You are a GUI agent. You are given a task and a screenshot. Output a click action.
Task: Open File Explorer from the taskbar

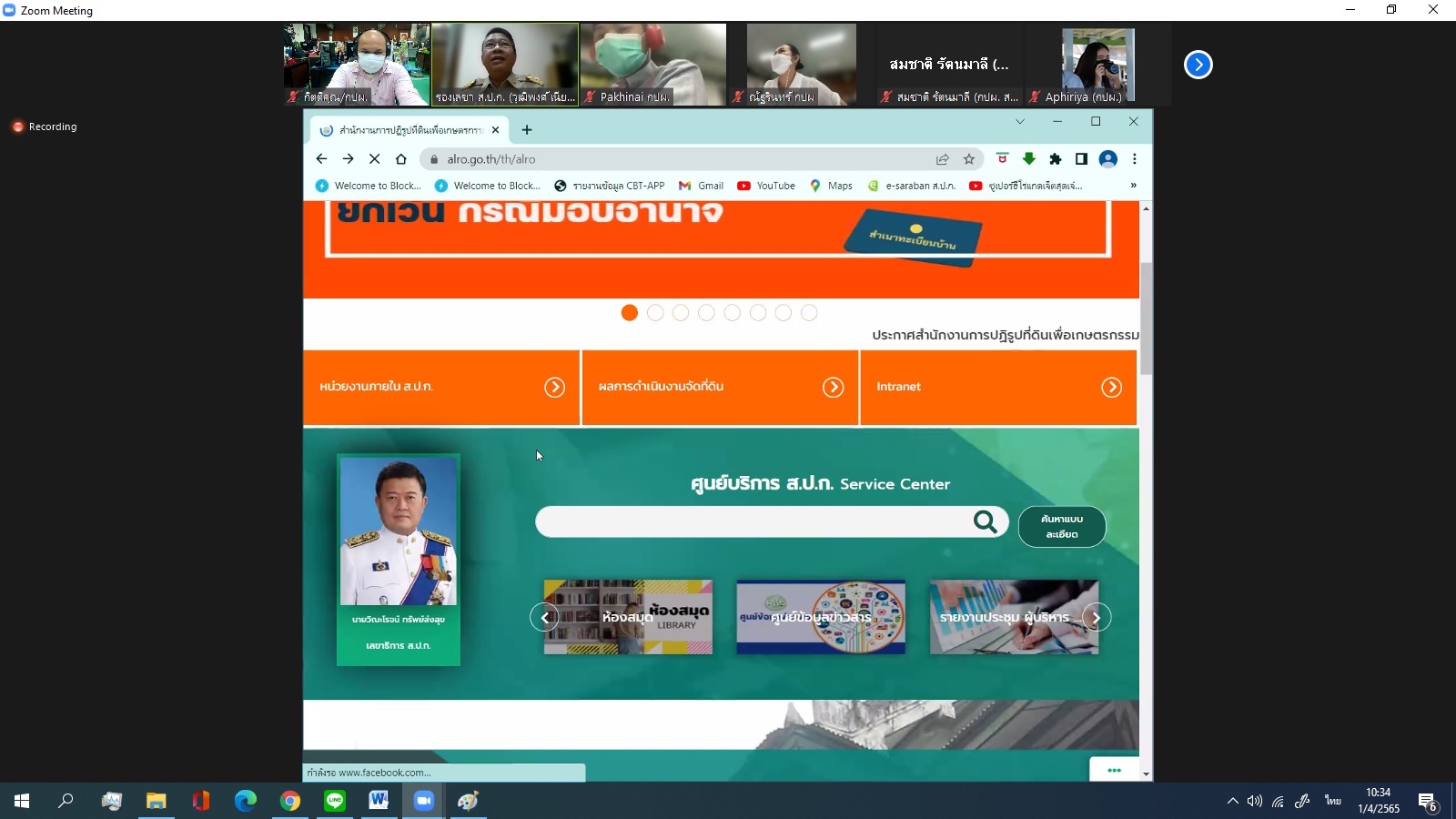pyautogui.click(x=157, y=801)
